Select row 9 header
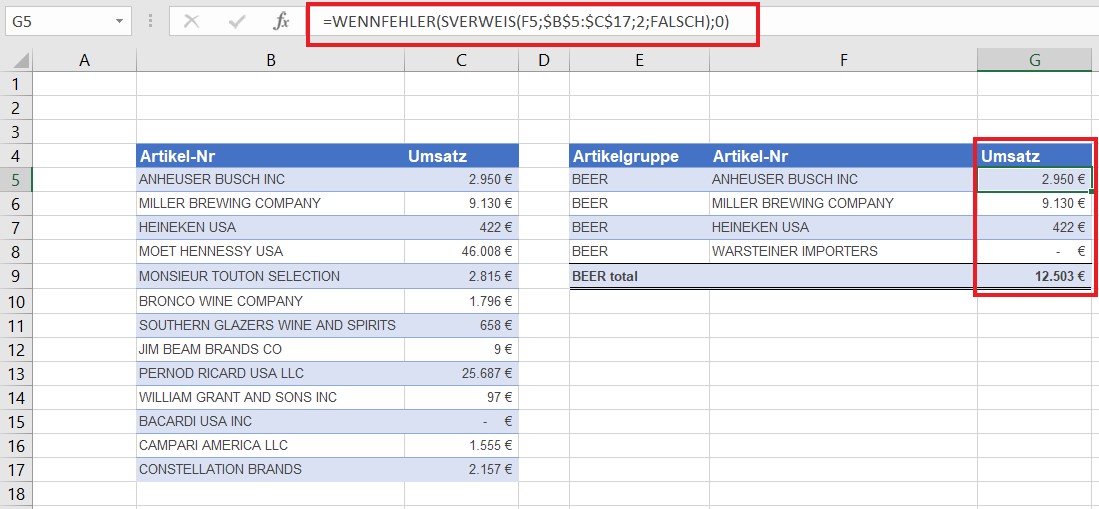Screen dimensions: 1099x509 point(17,276)
